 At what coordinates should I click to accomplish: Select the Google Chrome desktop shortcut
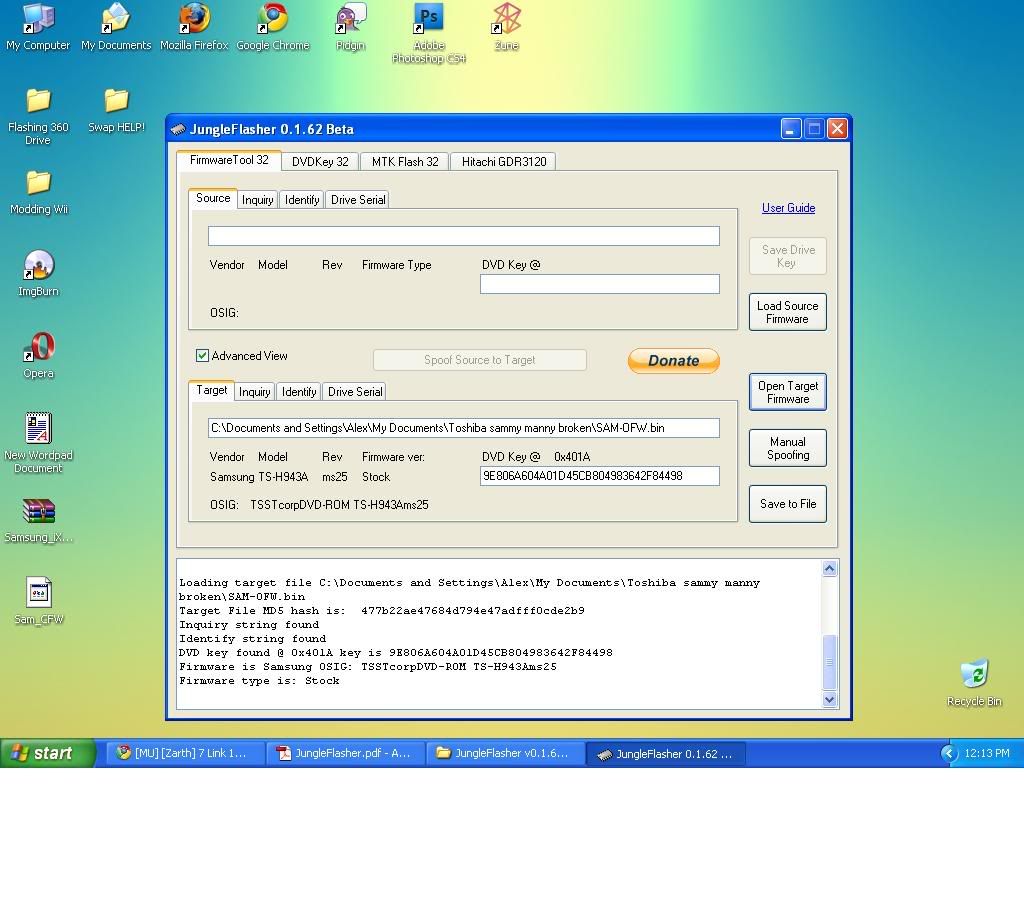(272, 19)
